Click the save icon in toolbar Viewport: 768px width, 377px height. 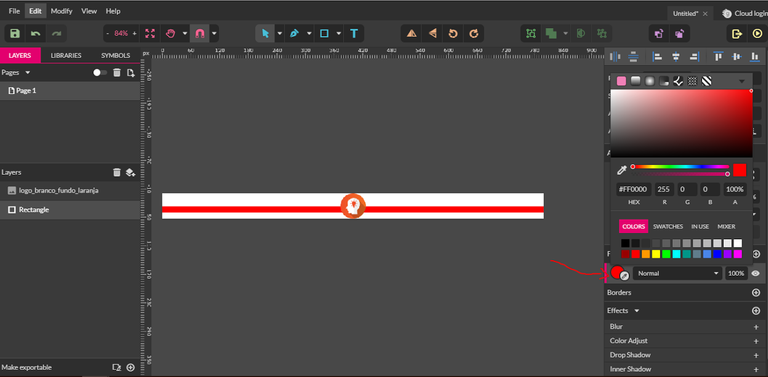coord(15,33)
